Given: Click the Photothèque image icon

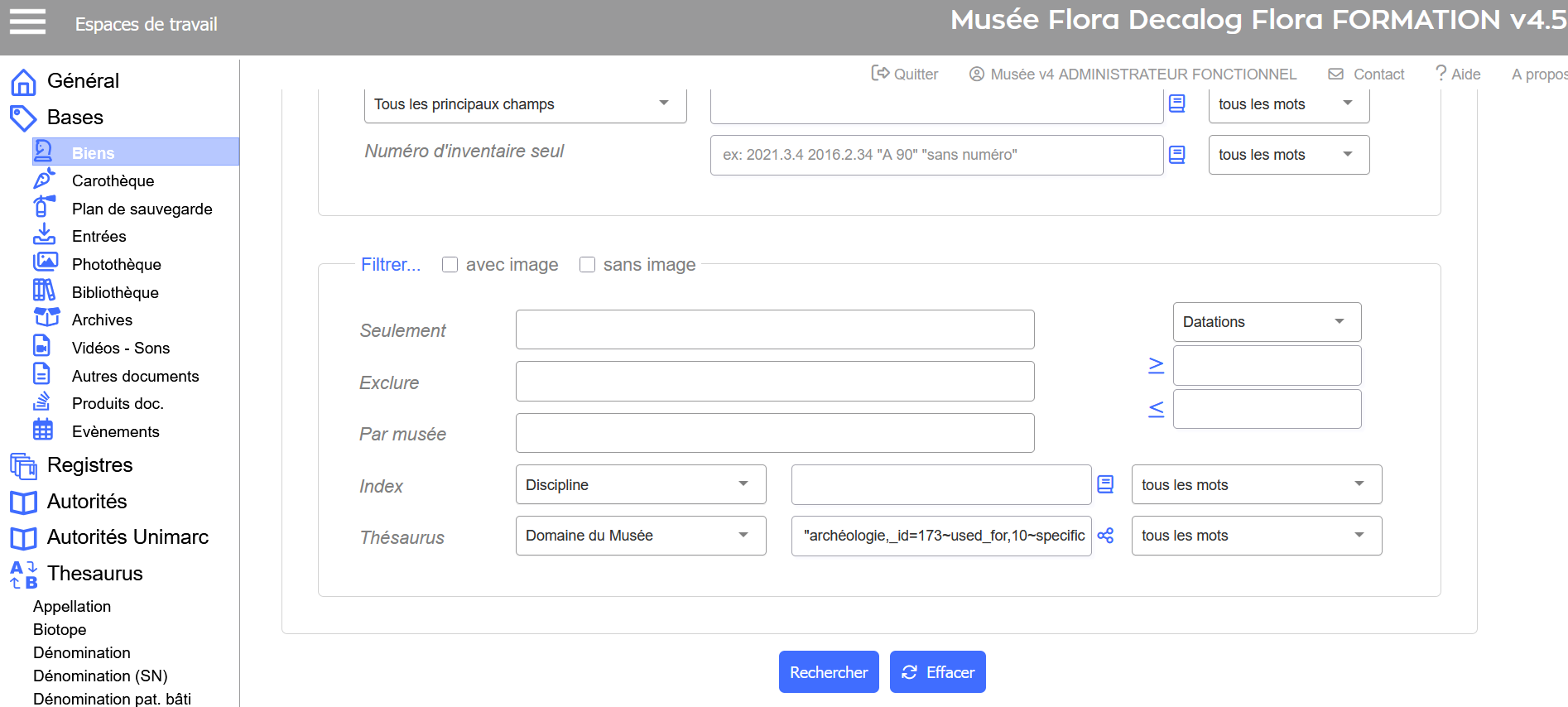Looking at the screenshot, I should (x=45, y=262).
